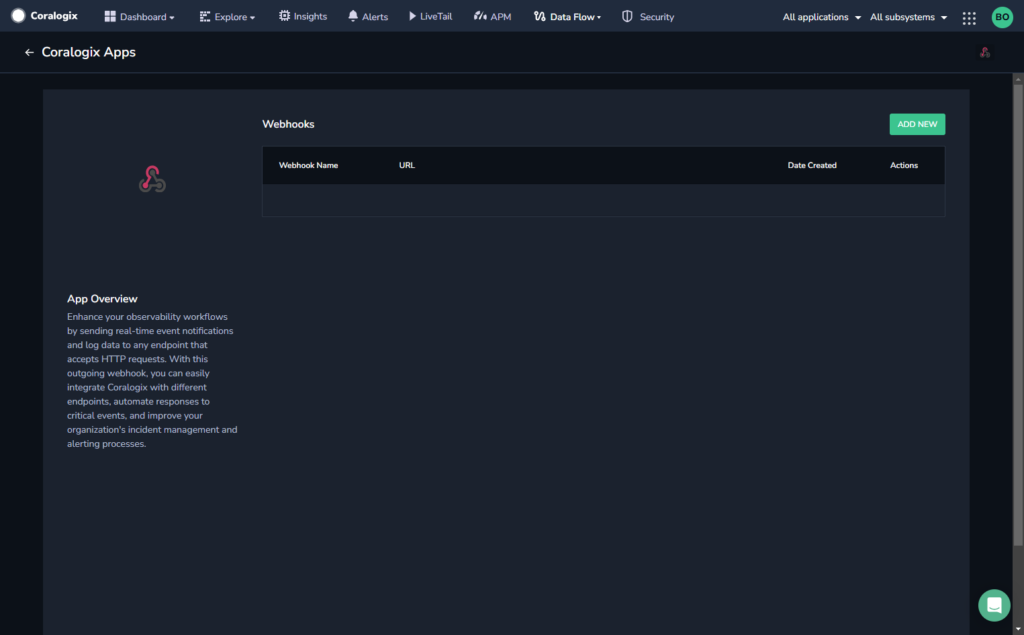Viewport: 1024px width, 635px height.
Task: Click the Actions column header
Action: pos(904,165)
